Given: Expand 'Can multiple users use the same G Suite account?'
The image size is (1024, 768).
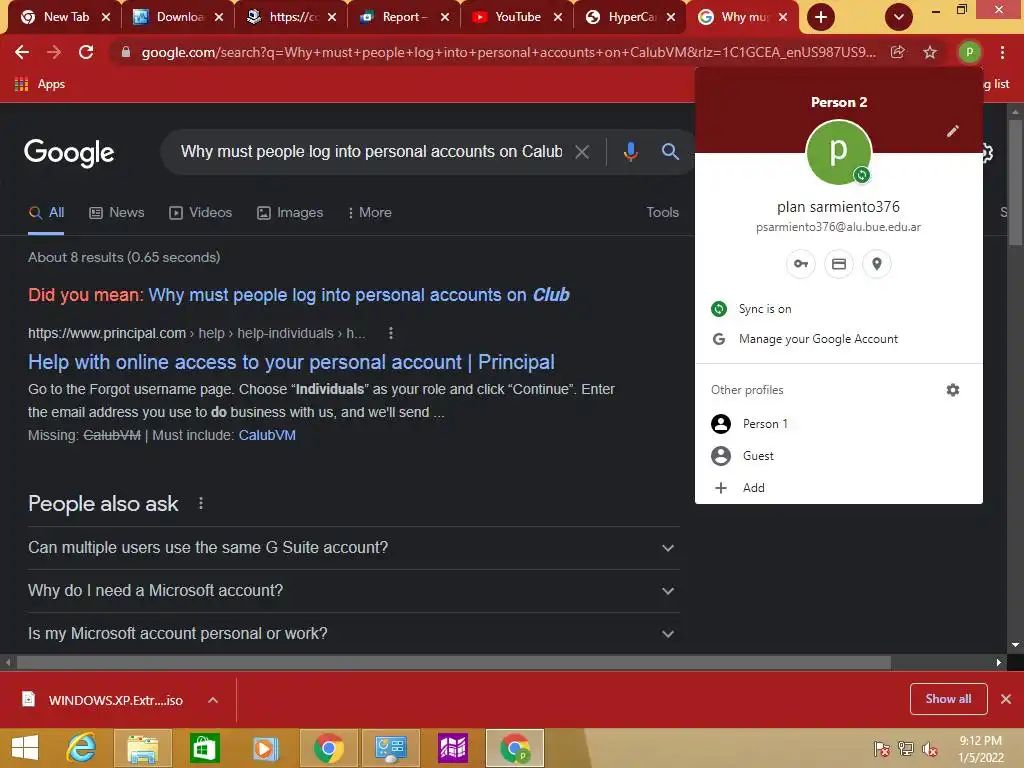Looking at the screenshot, I should (353, 548).
